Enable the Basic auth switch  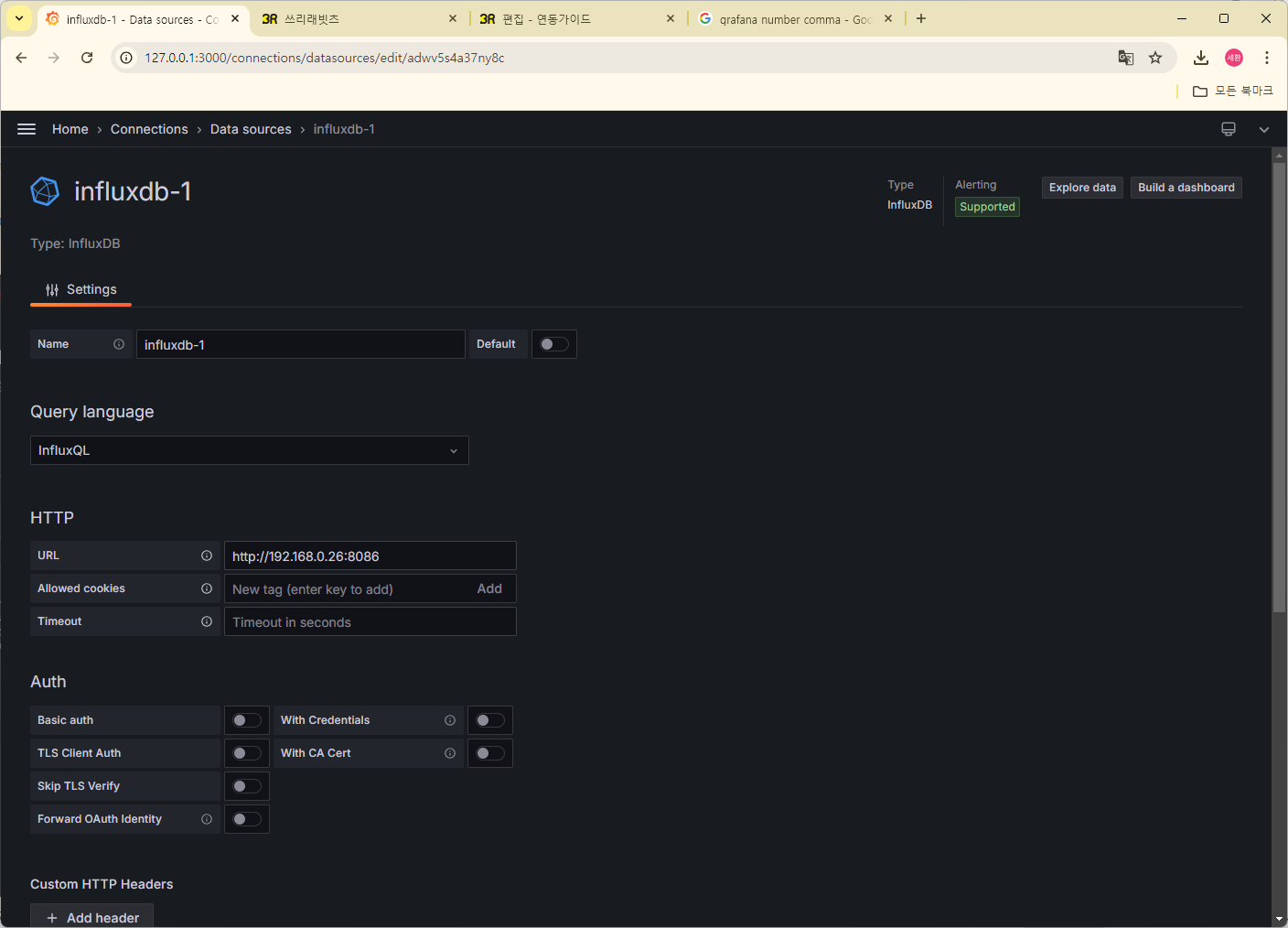pos(247,720)
